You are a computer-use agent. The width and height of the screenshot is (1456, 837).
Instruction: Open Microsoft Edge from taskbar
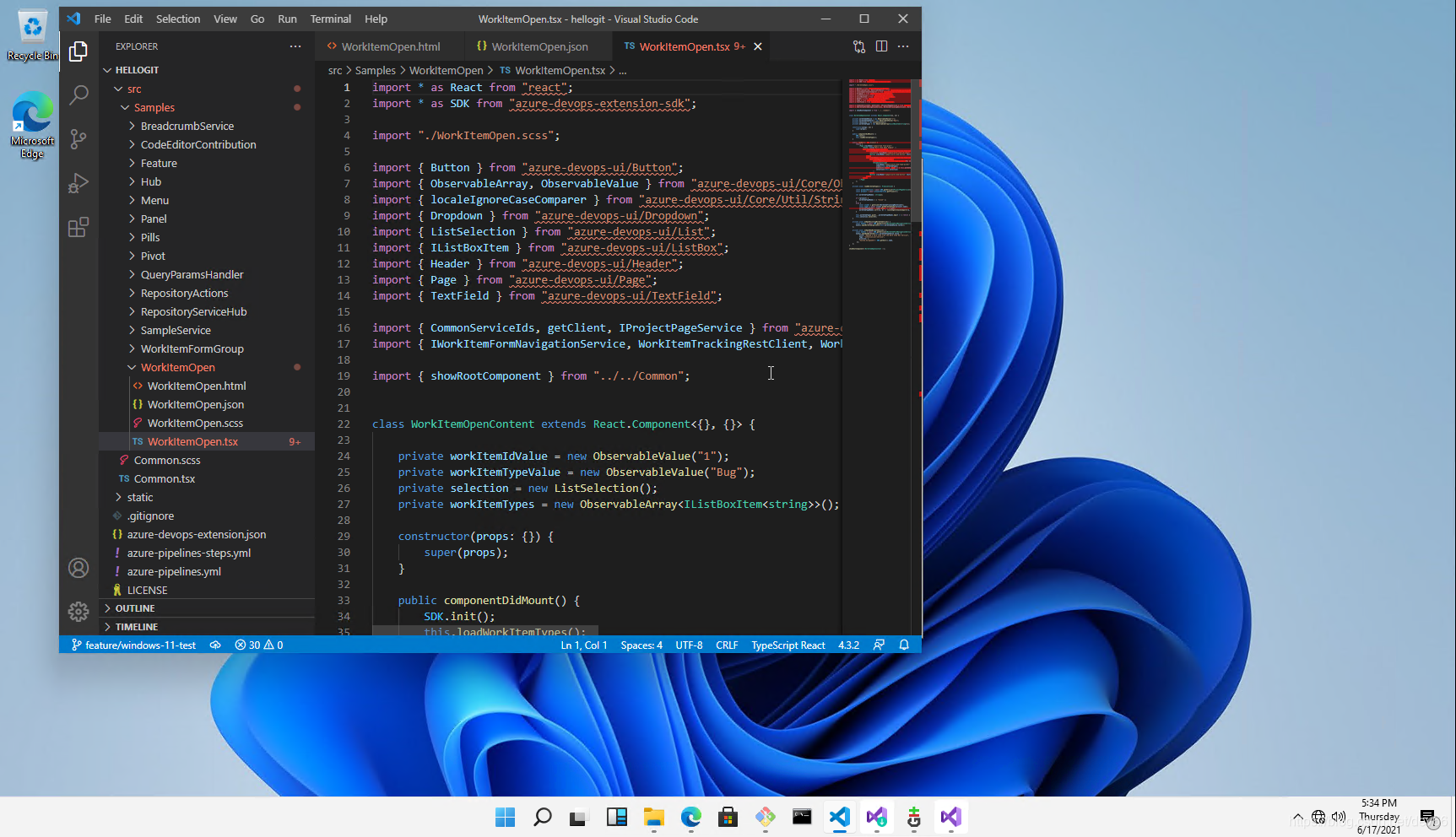690,817
